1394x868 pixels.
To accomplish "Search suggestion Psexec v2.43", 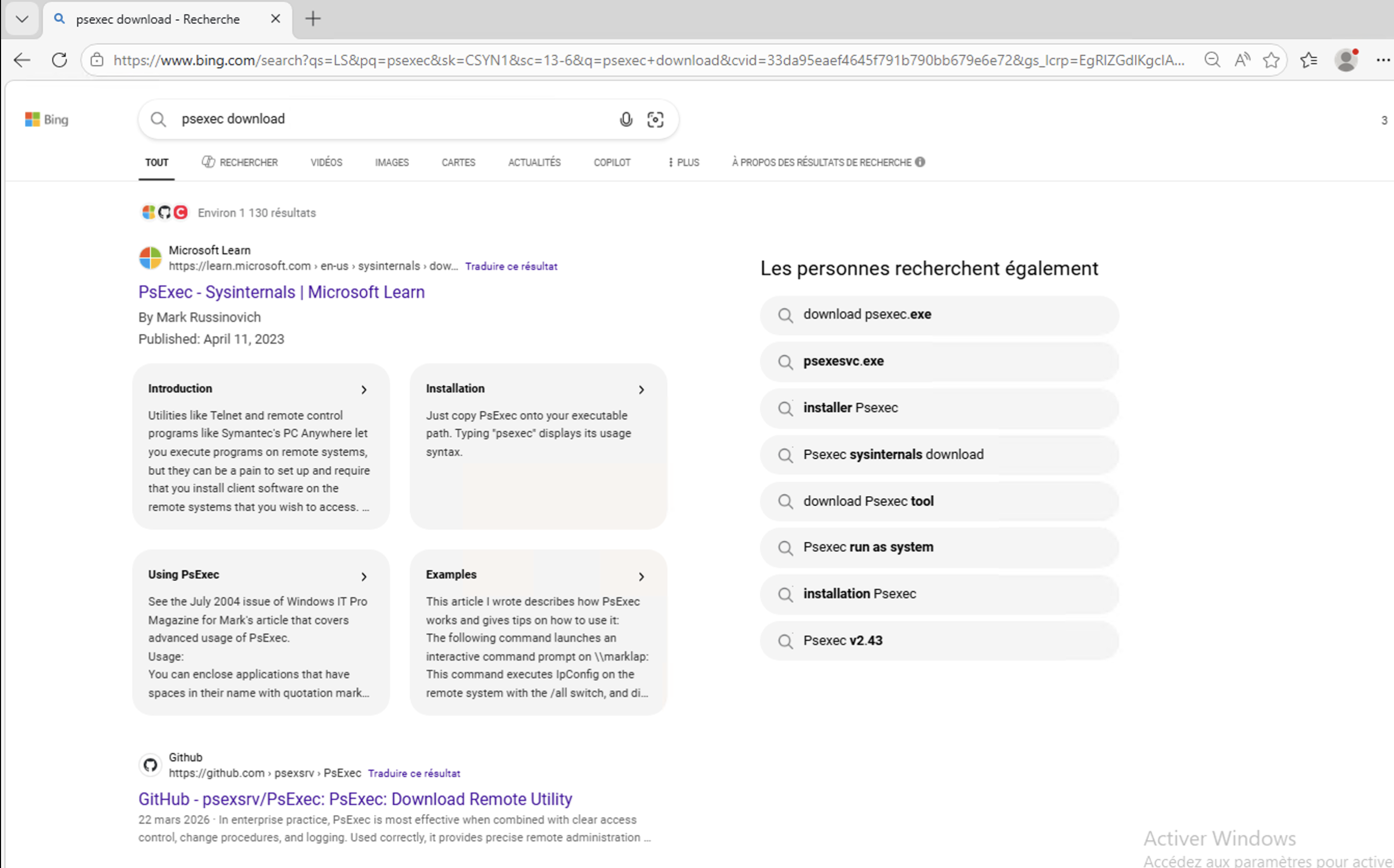I will point(939,641).
